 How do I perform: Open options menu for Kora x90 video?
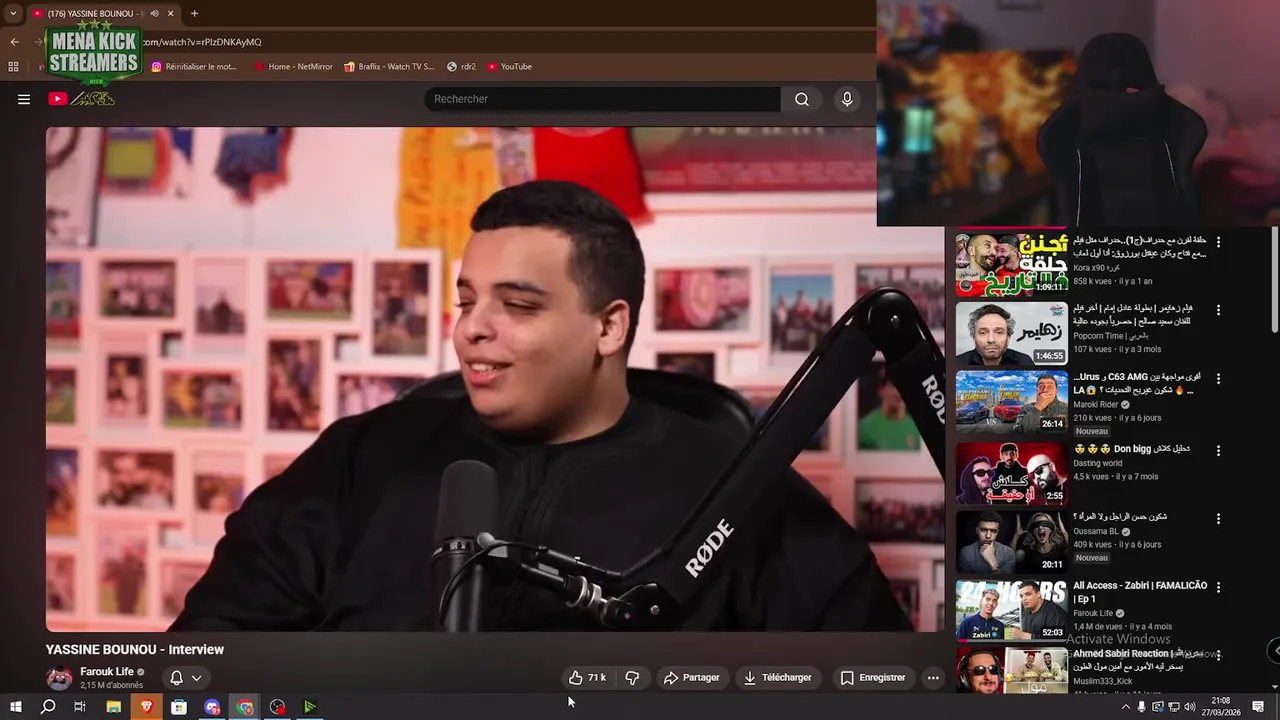(1218, 242)
